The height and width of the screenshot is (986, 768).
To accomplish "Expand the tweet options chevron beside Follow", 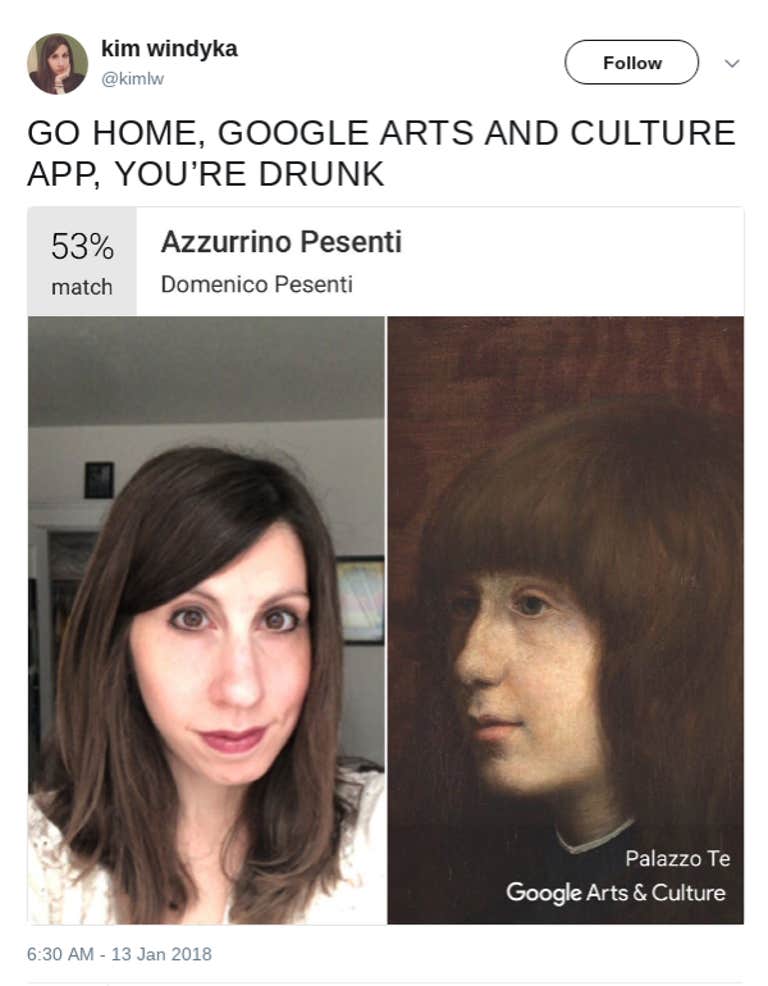I will tap(732, 63).
